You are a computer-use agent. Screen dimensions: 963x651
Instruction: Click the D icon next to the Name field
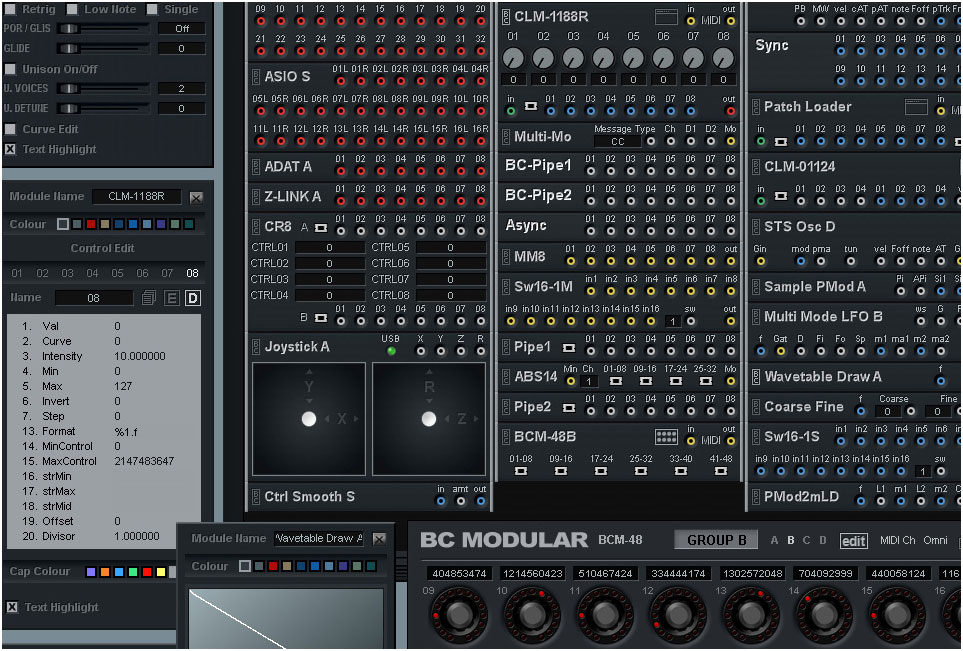coord(193,296)
